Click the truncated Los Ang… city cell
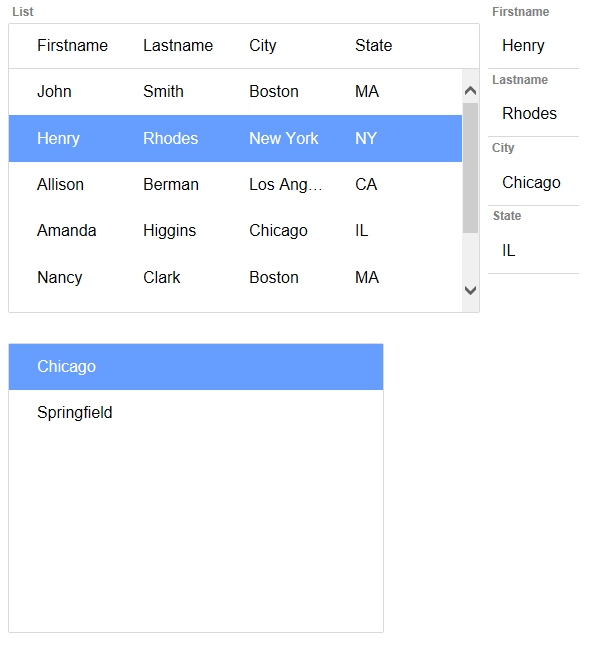The image size is (593, 647). coord(286,184)
